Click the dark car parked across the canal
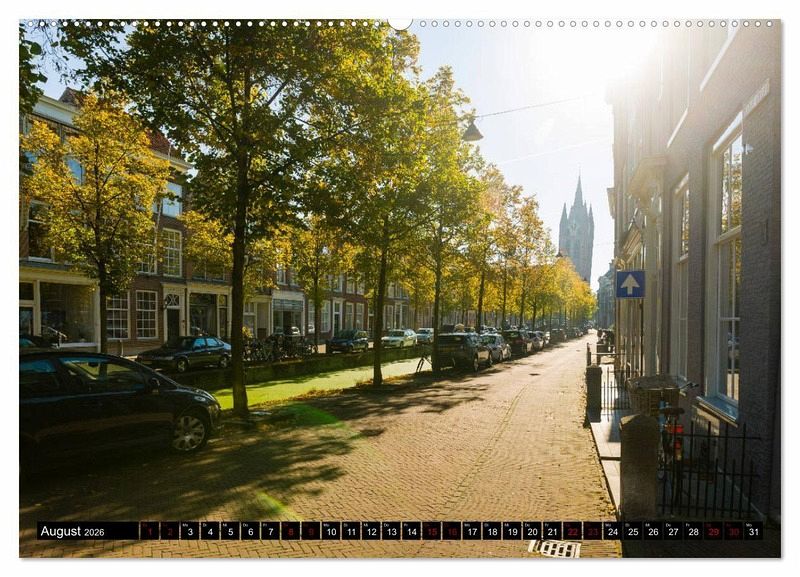 [x=185, y=353]
